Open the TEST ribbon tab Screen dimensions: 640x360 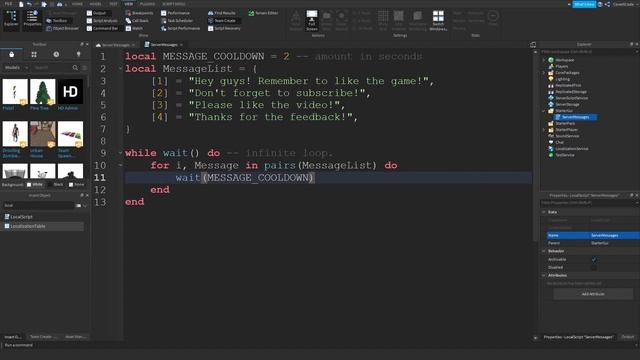point(113,4)
